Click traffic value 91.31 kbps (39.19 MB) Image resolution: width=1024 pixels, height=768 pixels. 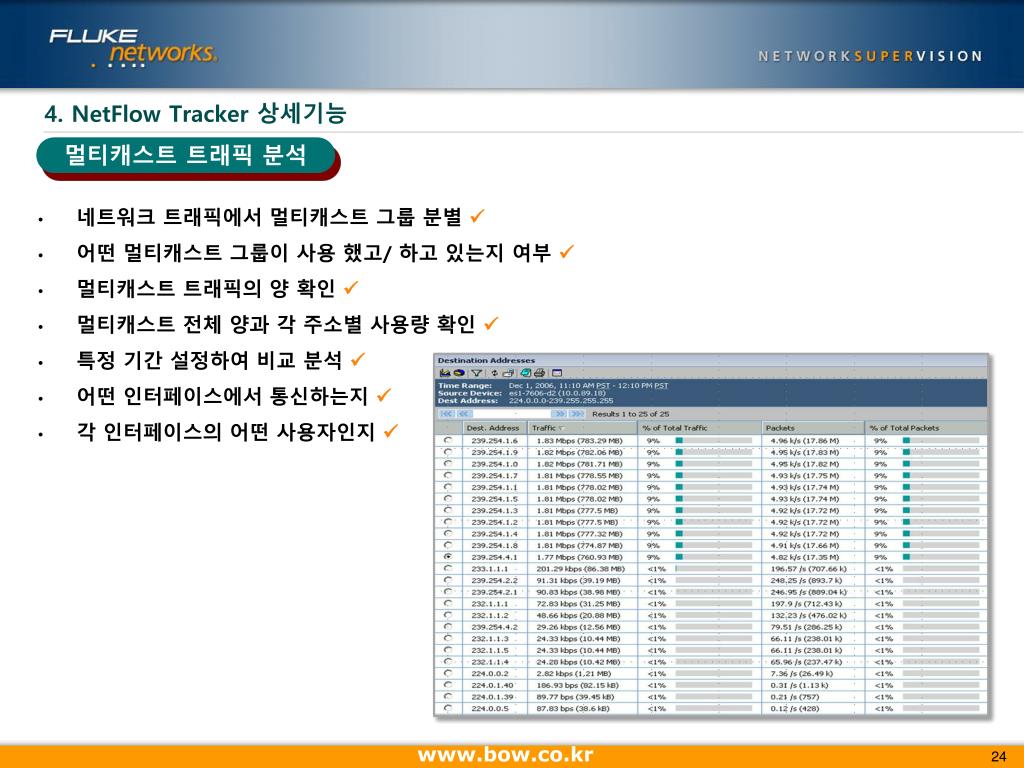[x=578, y=581]
